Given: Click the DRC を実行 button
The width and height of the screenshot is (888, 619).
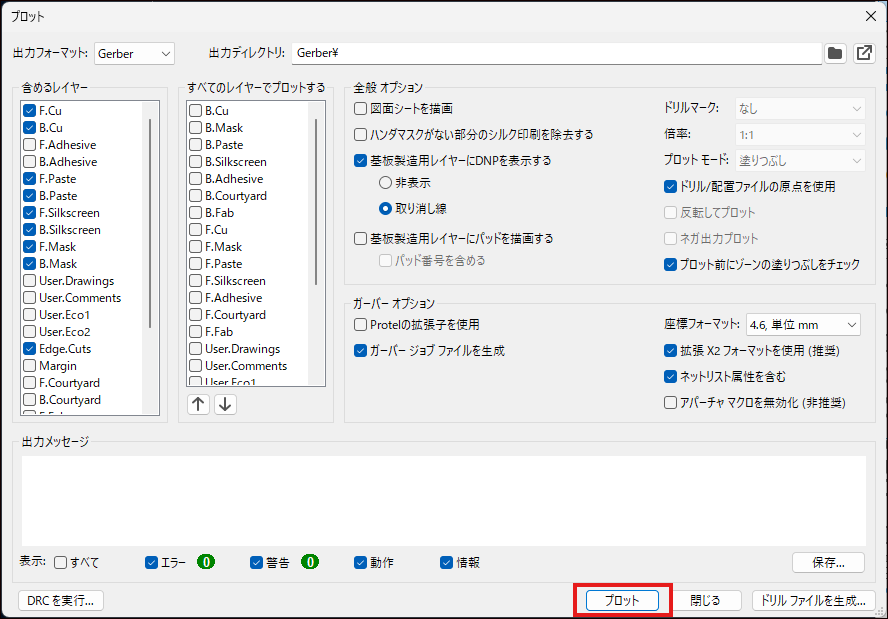Looking at the screenshot, I should point(62,600).
